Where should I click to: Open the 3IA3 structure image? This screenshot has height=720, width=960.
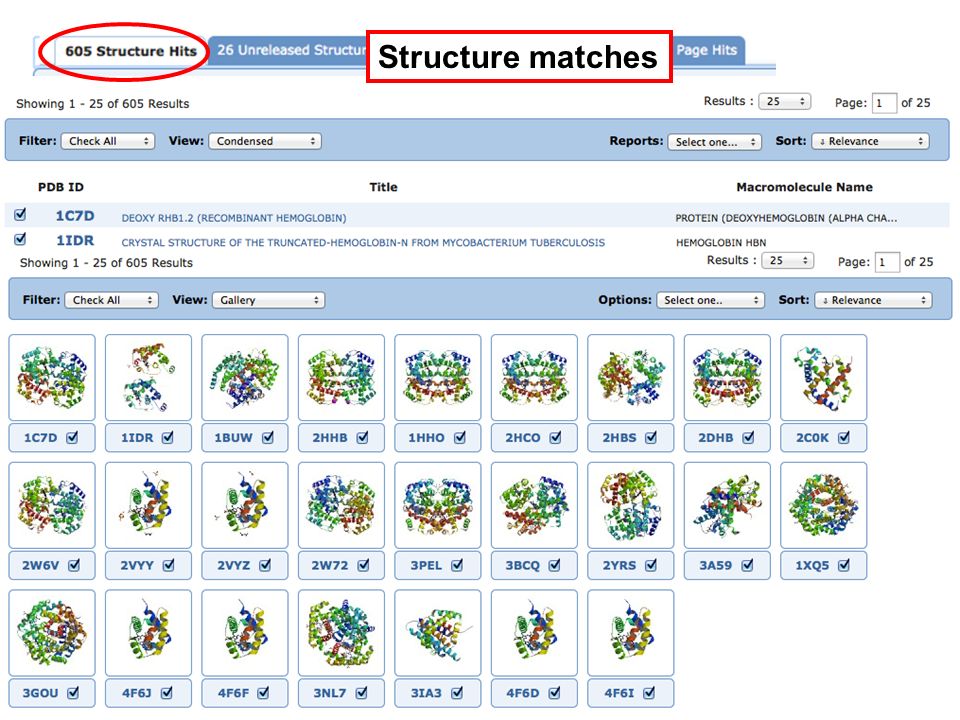click(438, 632)
